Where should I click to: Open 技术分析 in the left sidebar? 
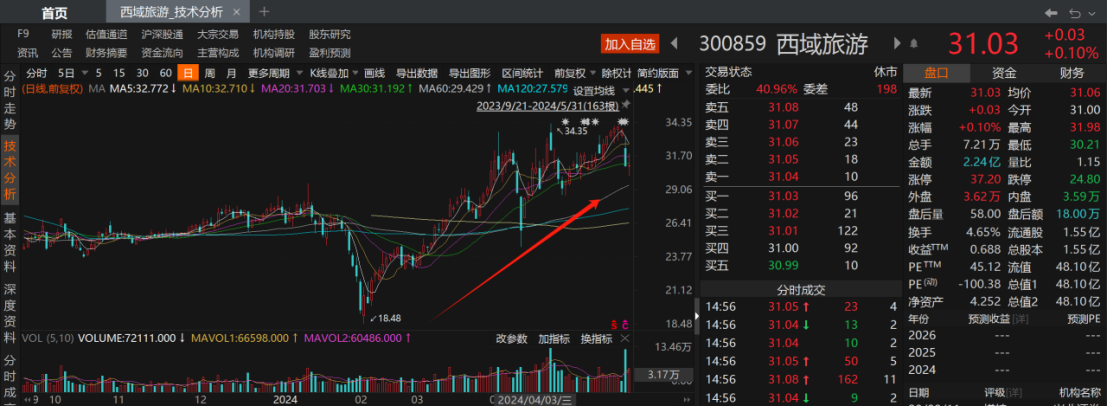11,169
